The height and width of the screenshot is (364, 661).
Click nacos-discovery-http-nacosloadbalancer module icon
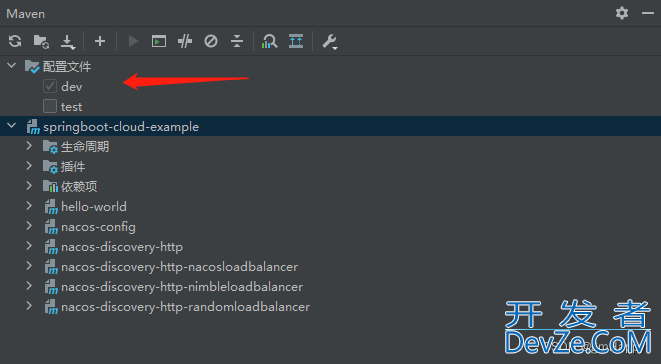click(x=51, y=267)
